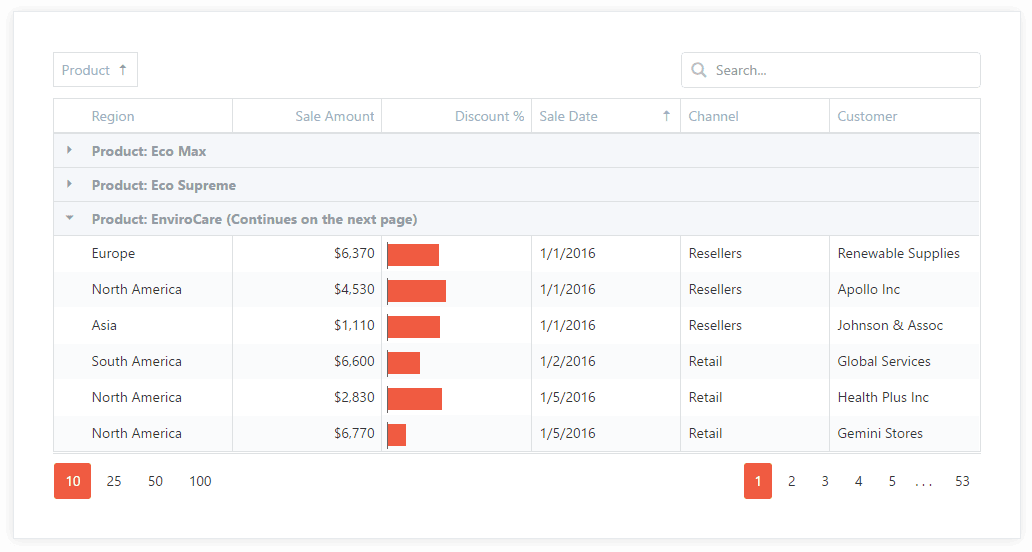1032x552 pixels.
Task: Set page size to 100 rows
Action: click(200, 481)
